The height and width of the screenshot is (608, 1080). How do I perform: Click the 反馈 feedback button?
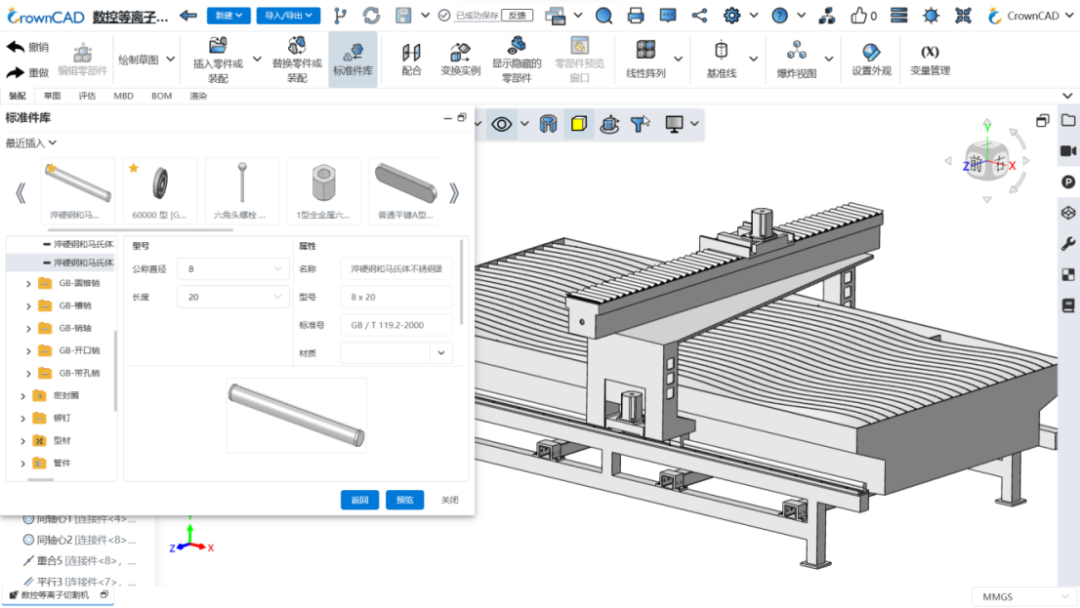pos(517,15)
